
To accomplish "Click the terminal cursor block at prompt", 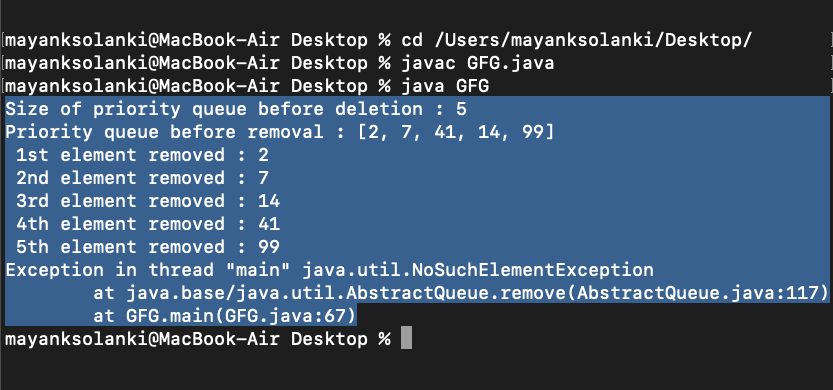I will (x=406, y=338).
